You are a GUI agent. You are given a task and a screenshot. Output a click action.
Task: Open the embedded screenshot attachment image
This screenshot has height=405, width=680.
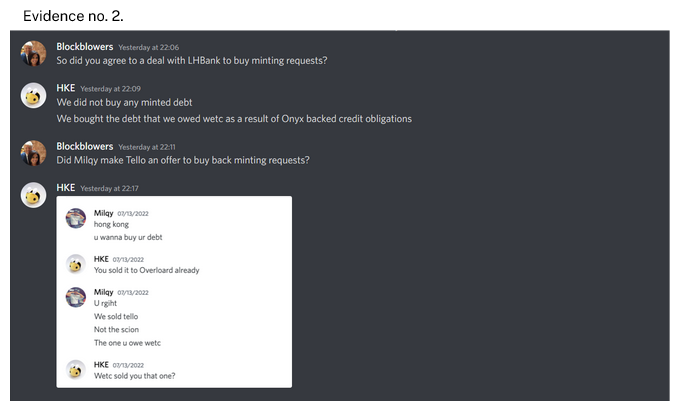[174, 292]
